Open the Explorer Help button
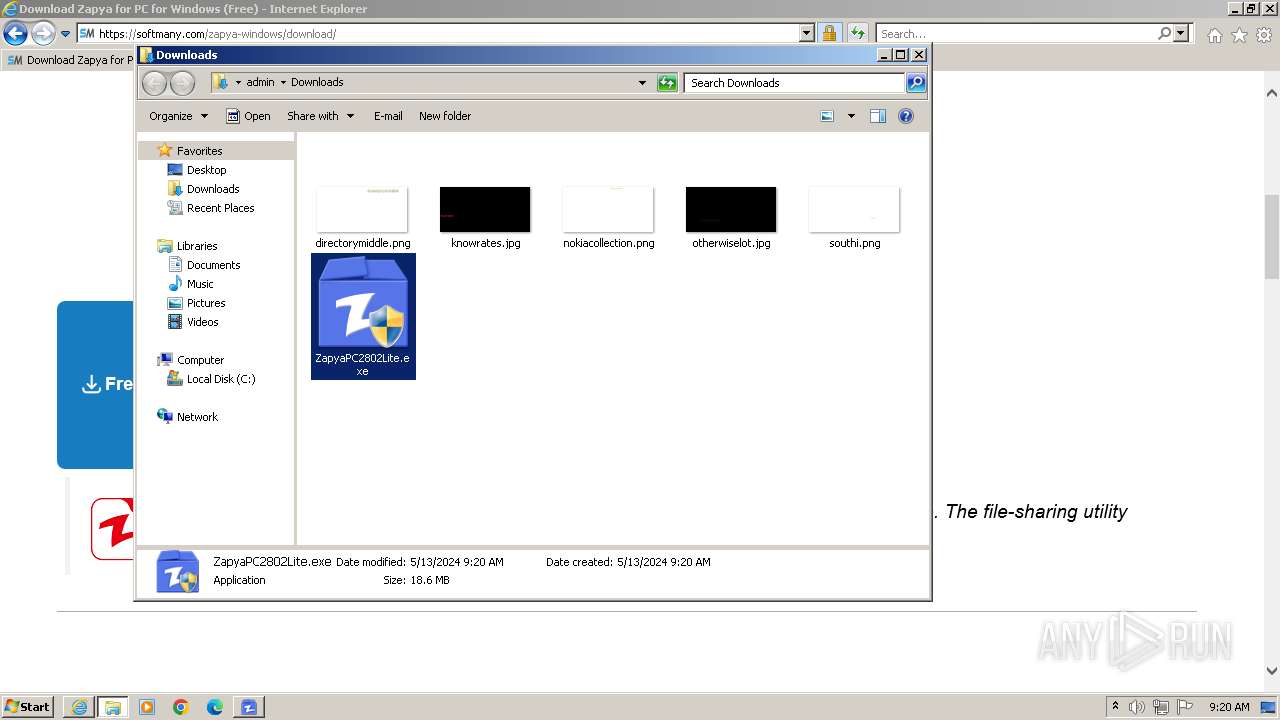The width and height of the screenshot is (1280, 720). 906,116
